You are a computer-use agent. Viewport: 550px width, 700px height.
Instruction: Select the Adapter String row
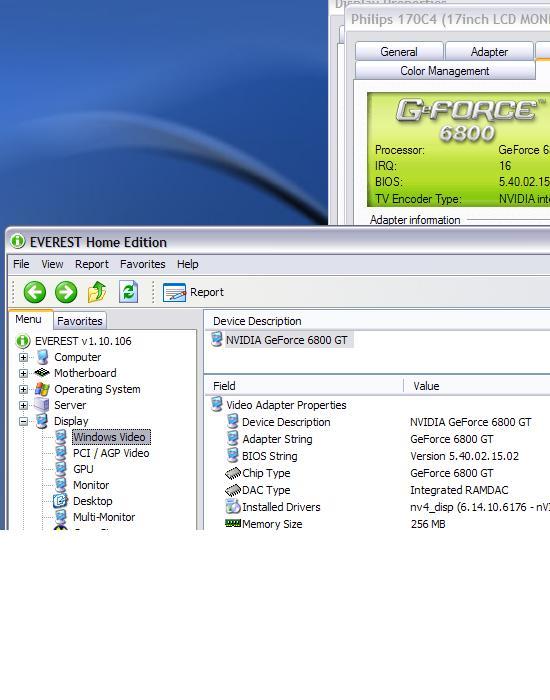click(277, 439)
